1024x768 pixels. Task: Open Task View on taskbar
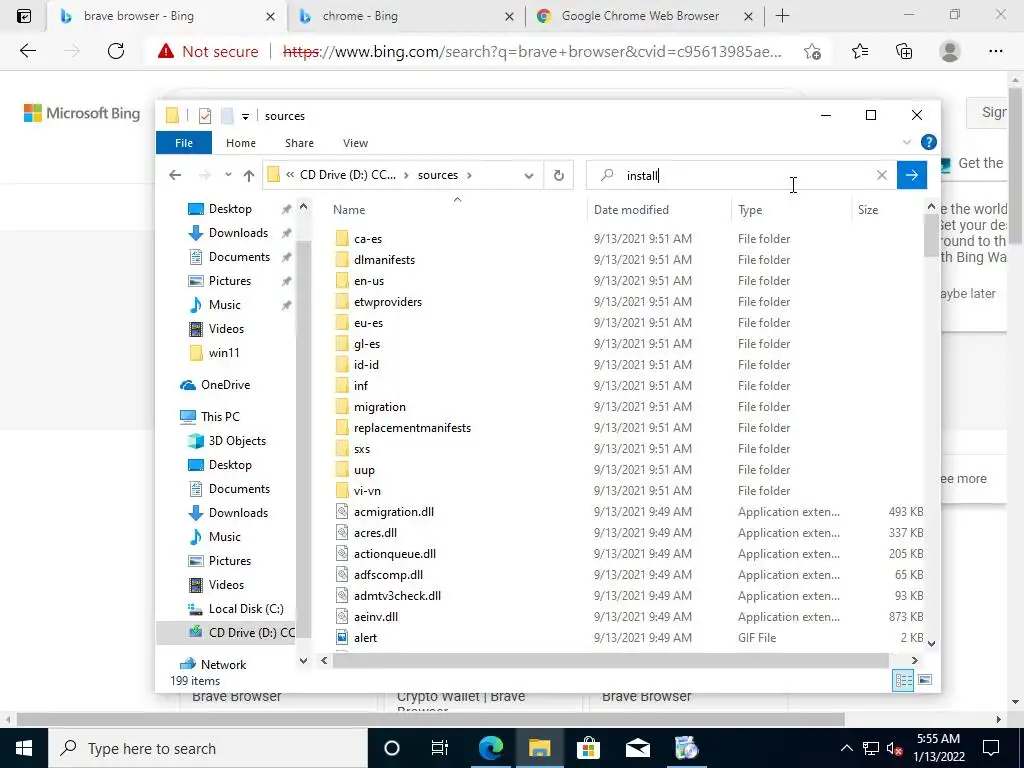pos(440,748)
